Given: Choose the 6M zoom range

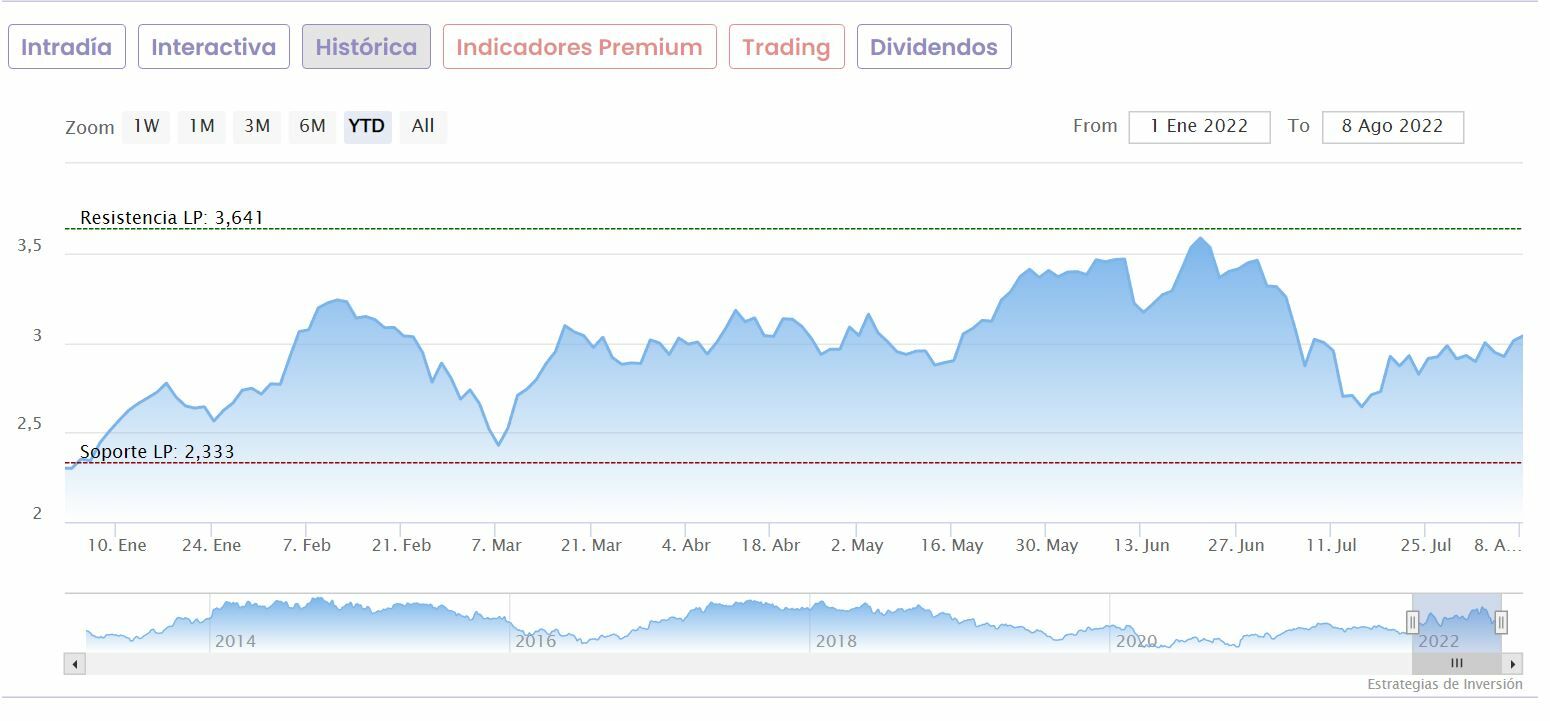Looking at the screenshot, I should point(313,127).
